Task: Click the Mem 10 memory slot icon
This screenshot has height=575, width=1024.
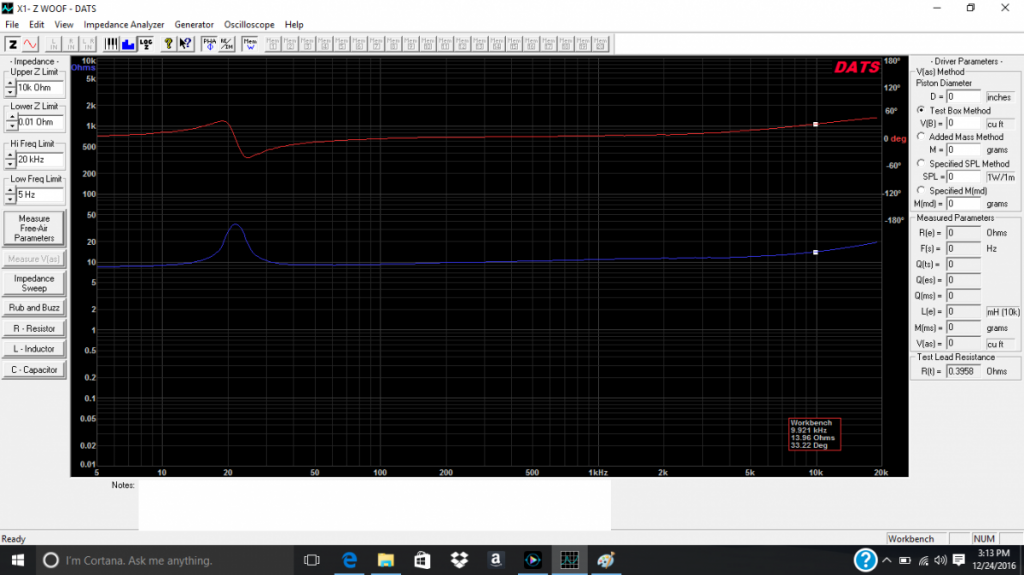Action: [x=428, y=44]
